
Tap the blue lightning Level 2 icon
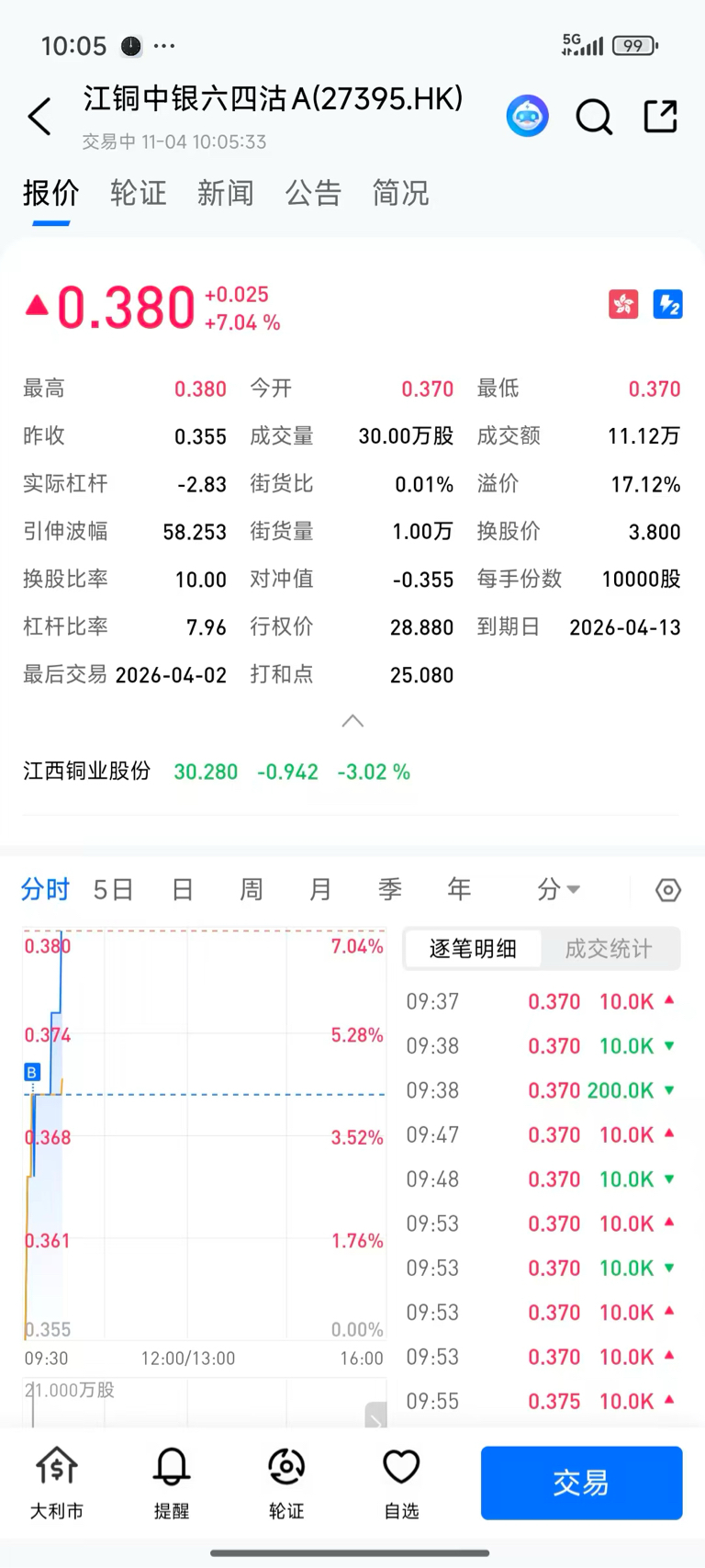667,304
